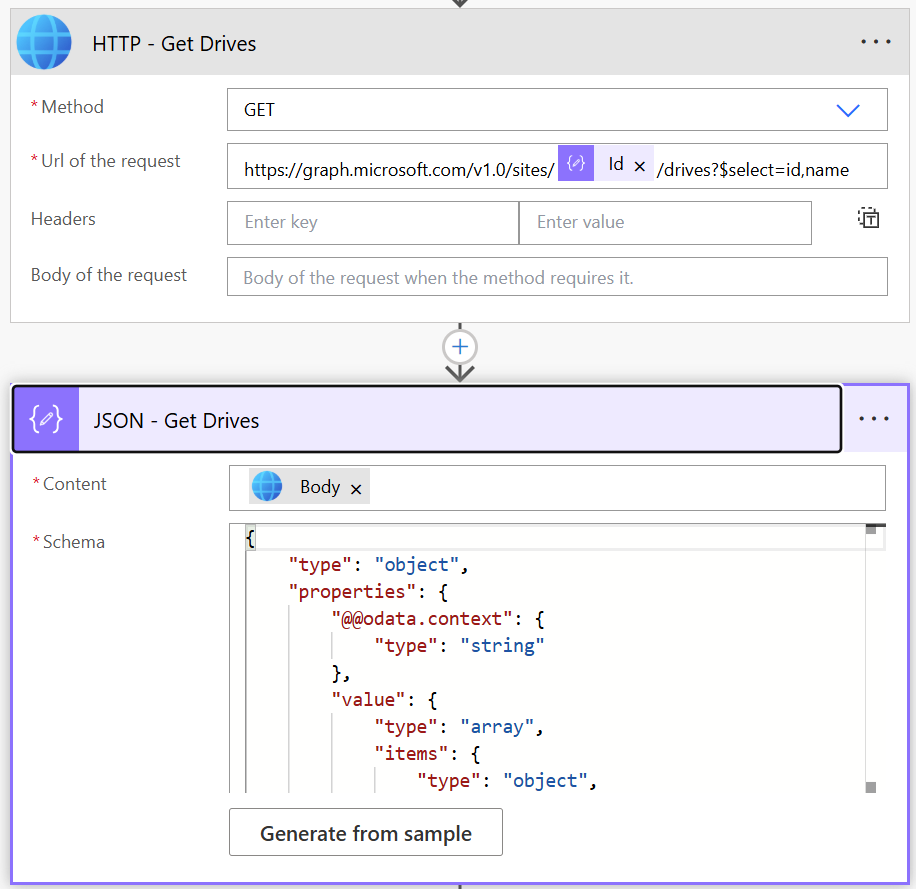Viewport: 916px width, 889px height.
Task: Click the Headers Enter value field
Action: coord(665,223)
